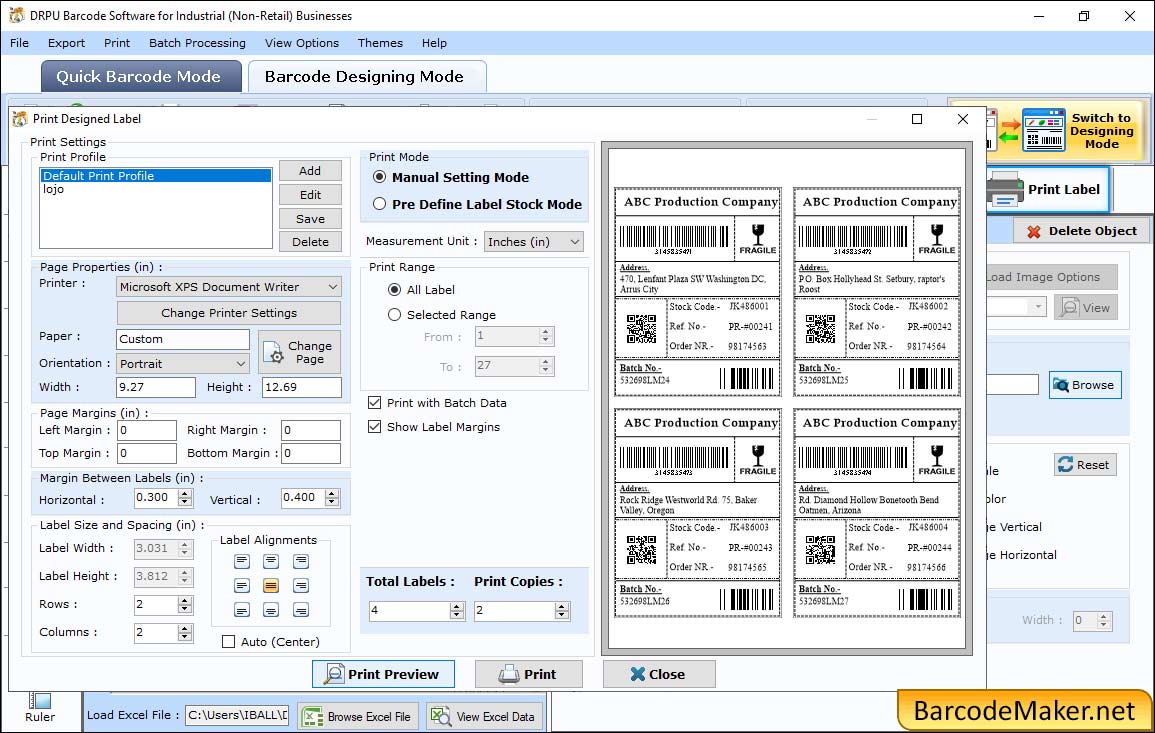Image resolution: width=1155 pixels, height=733 pixels.
Task: Click the Save print profile button
Action: (310, 219)
